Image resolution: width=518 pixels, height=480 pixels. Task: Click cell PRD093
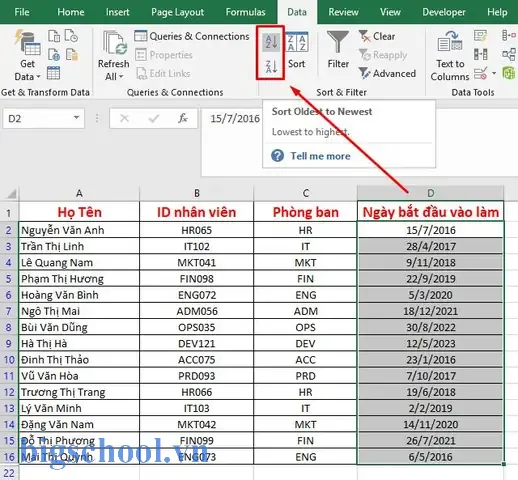click(197, 376)
